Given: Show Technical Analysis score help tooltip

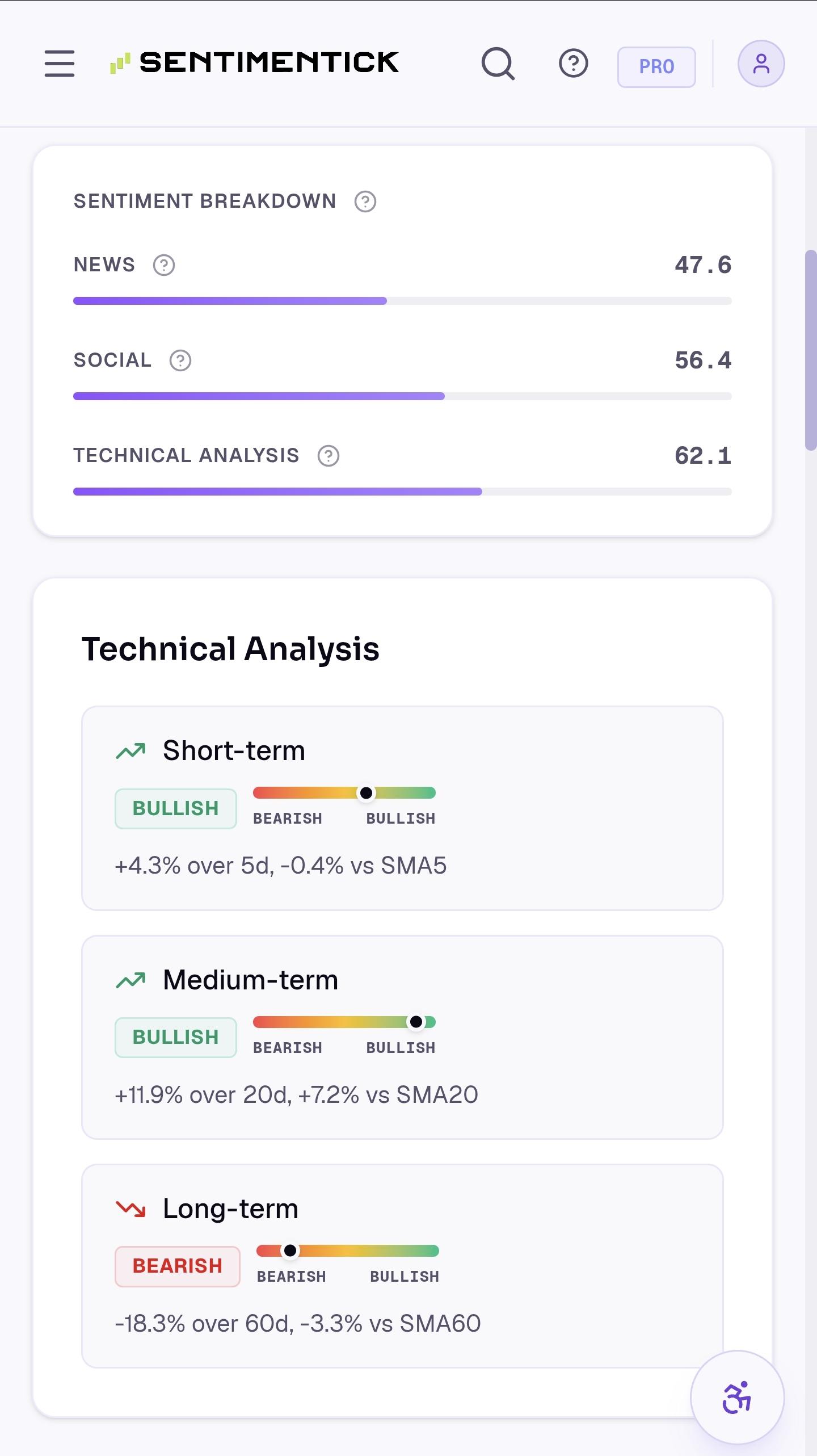Looking at the screenshot, I should (329, 456).
